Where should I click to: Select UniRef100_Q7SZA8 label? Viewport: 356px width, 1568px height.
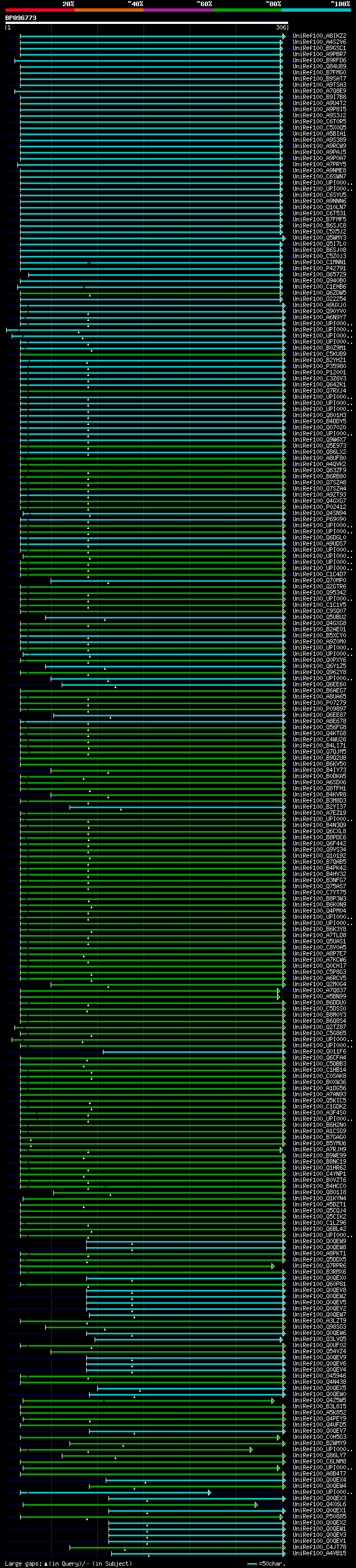(319, 483)
